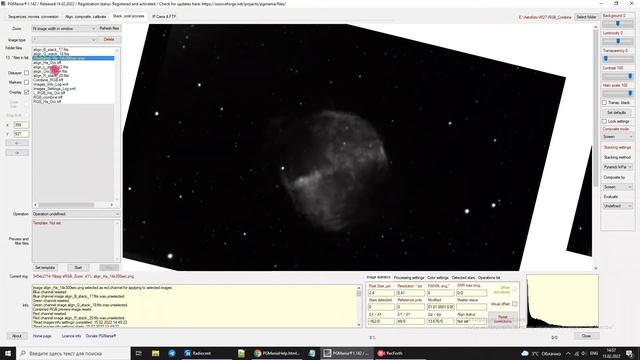
Task: Open the Operation dropdown
Action: coord(76,214)
